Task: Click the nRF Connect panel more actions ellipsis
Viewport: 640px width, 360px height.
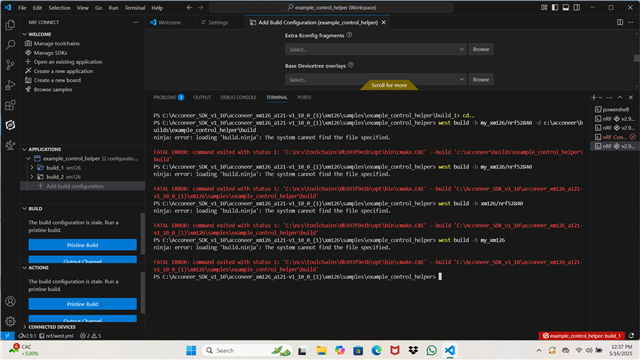Action: click(136, 22)
